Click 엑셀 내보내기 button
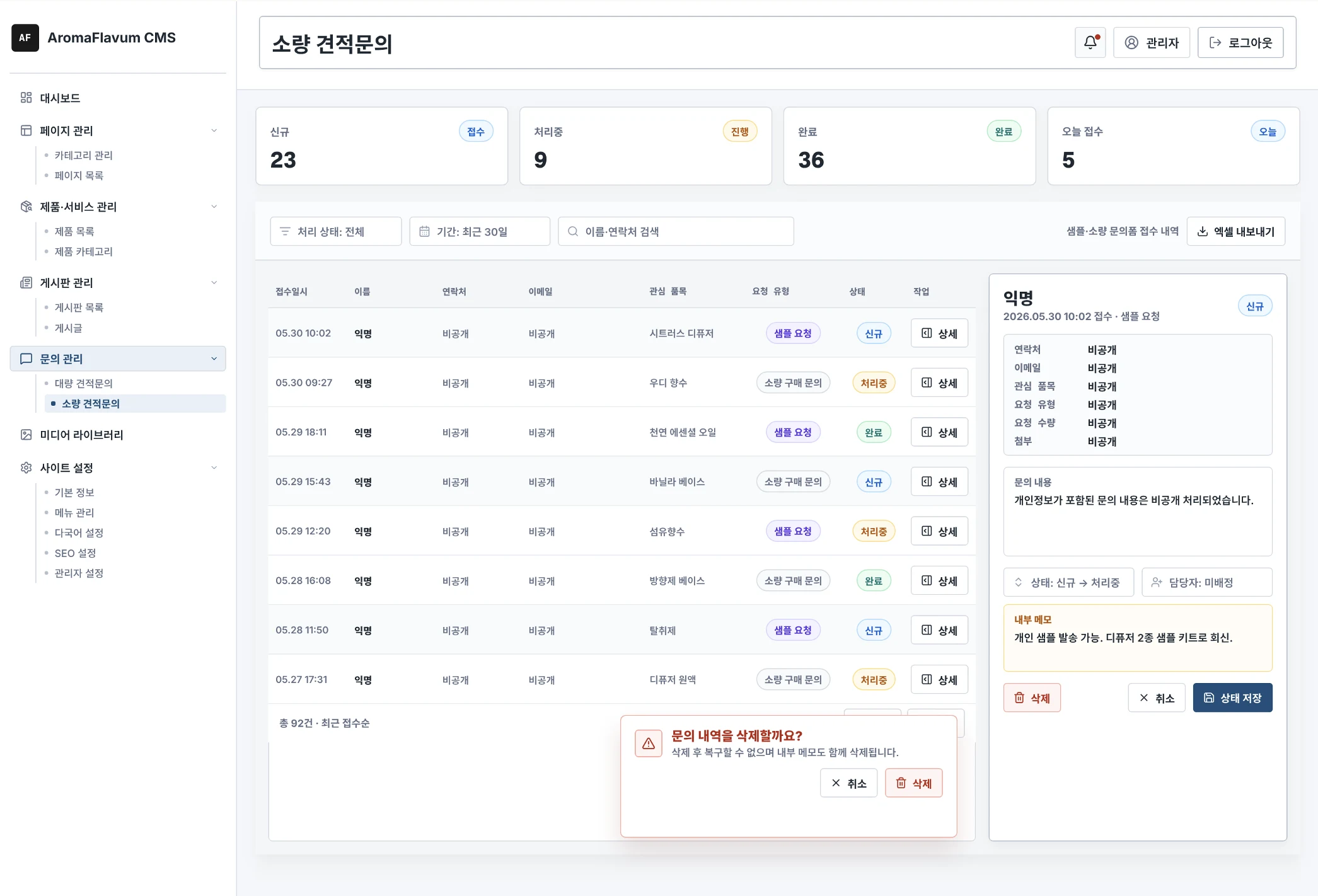The image size is (1318, 896). point(1236,231)
